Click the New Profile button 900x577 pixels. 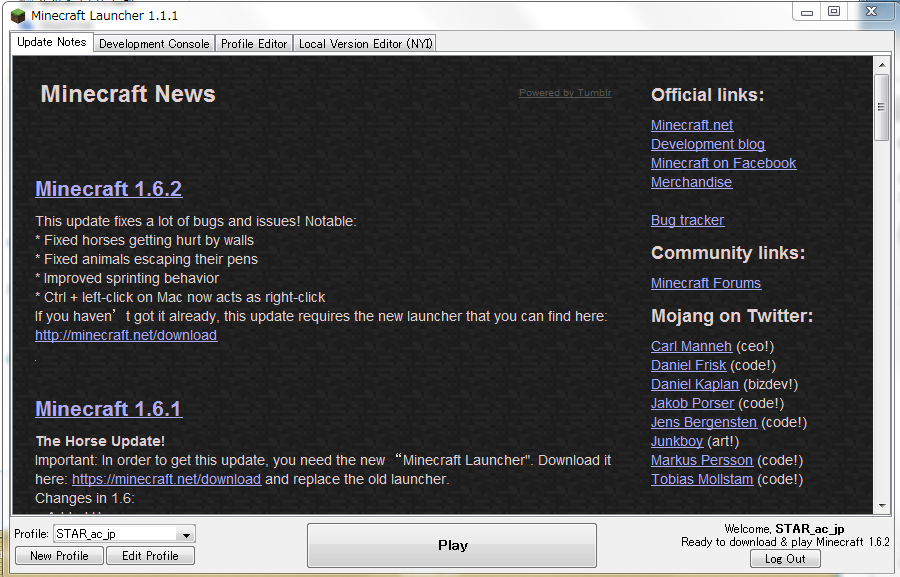59,556
